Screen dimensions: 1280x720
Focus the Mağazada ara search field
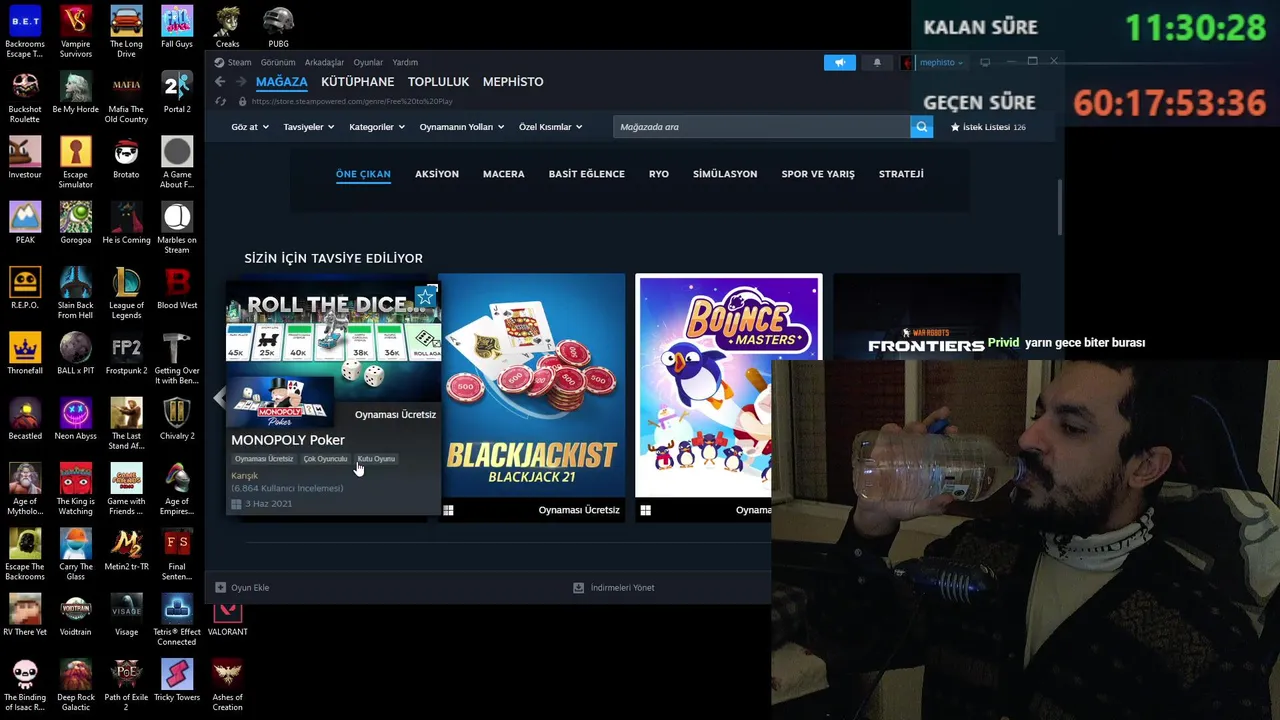762,127
